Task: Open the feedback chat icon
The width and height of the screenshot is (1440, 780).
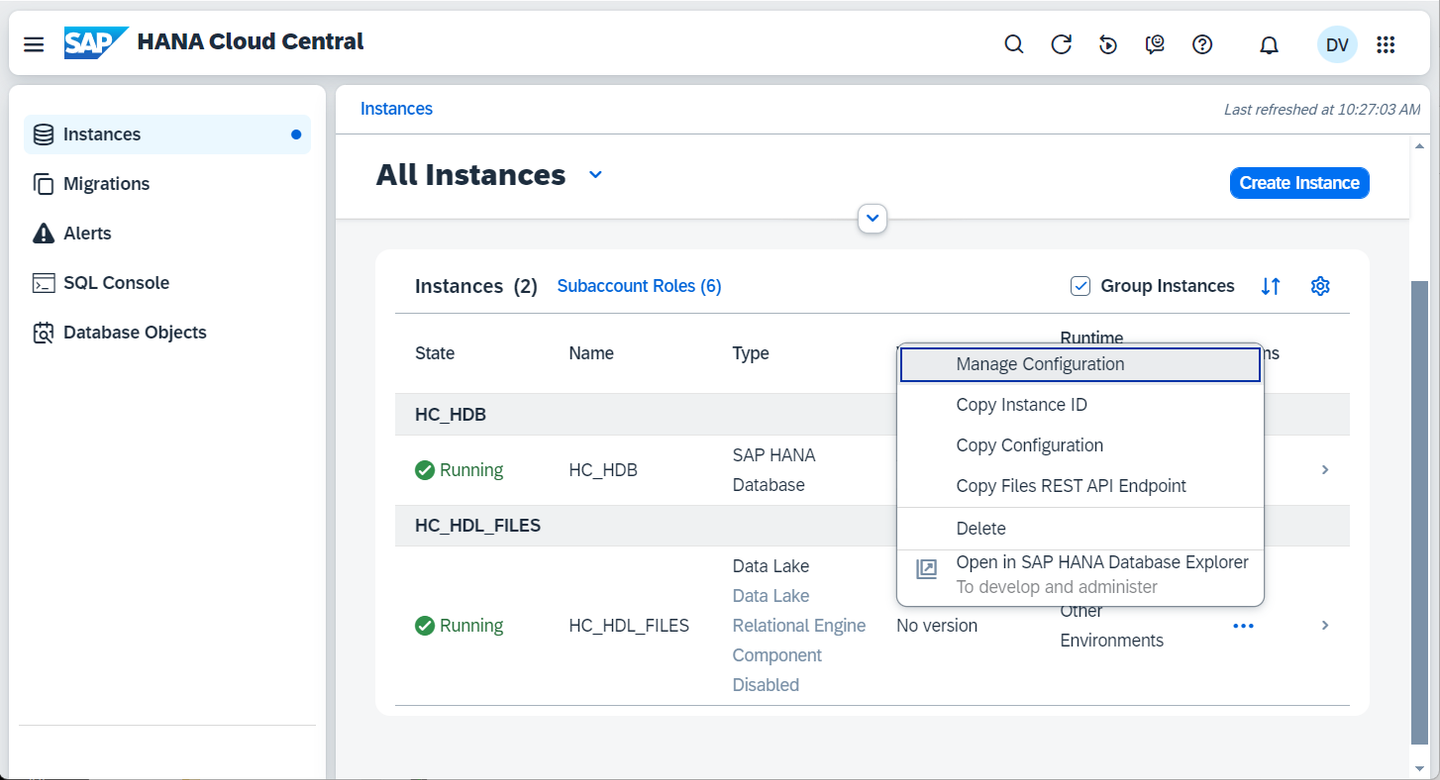Action: coord(1155,44)
